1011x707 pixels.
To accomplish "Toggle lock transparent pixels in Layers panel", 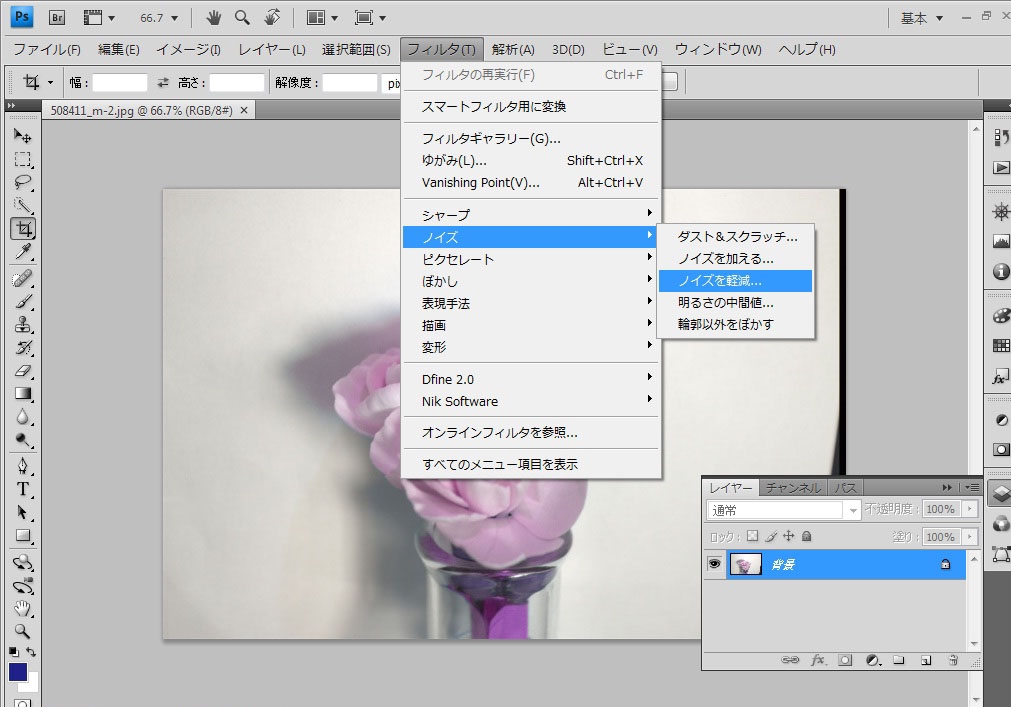I will click(x=753, y=537).
